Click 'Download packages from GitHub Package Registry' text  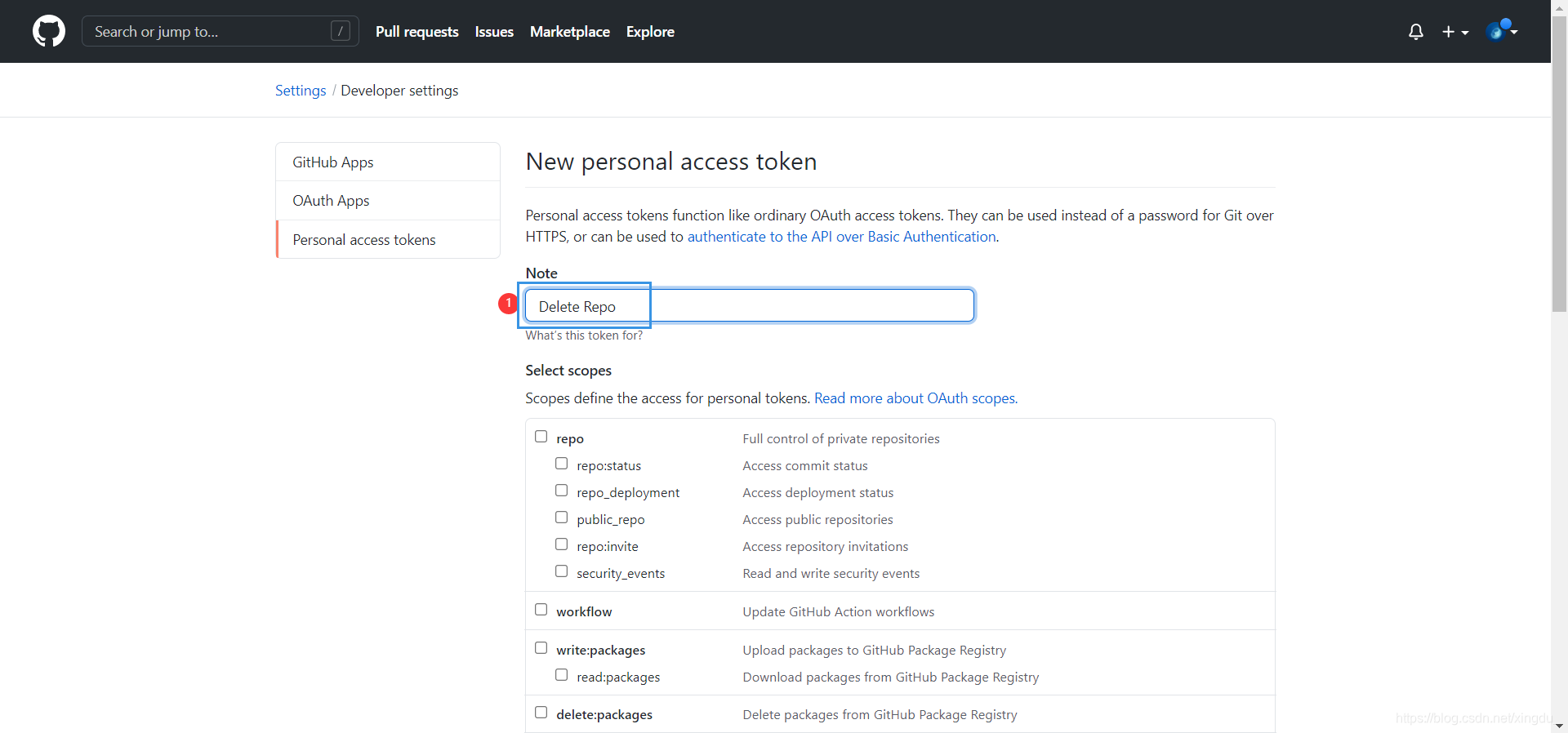pos(891,677)
